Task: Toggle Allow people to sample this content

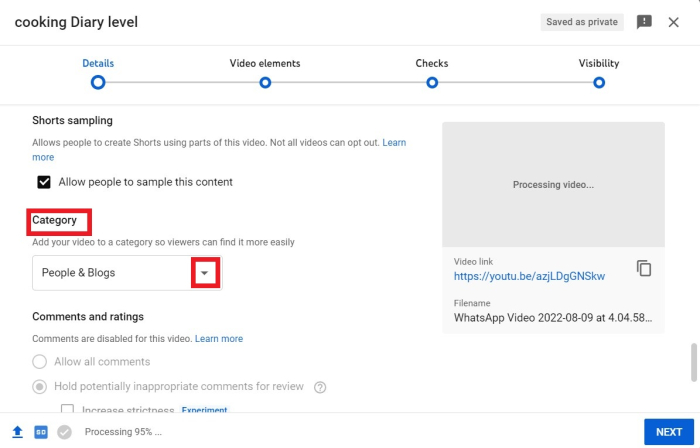Action: tap(44, 182)
